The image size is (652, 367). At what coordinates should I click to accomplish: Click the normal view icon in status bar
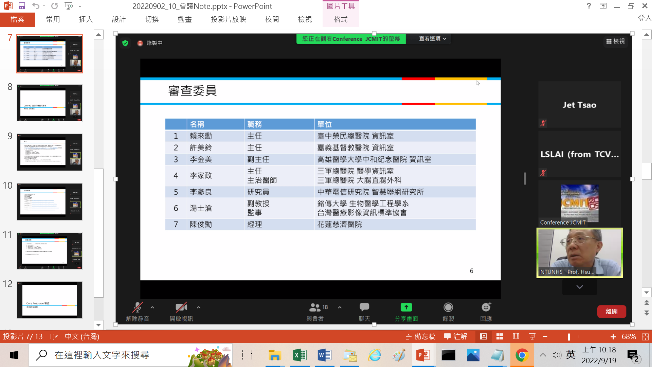[x=483, y=336]
